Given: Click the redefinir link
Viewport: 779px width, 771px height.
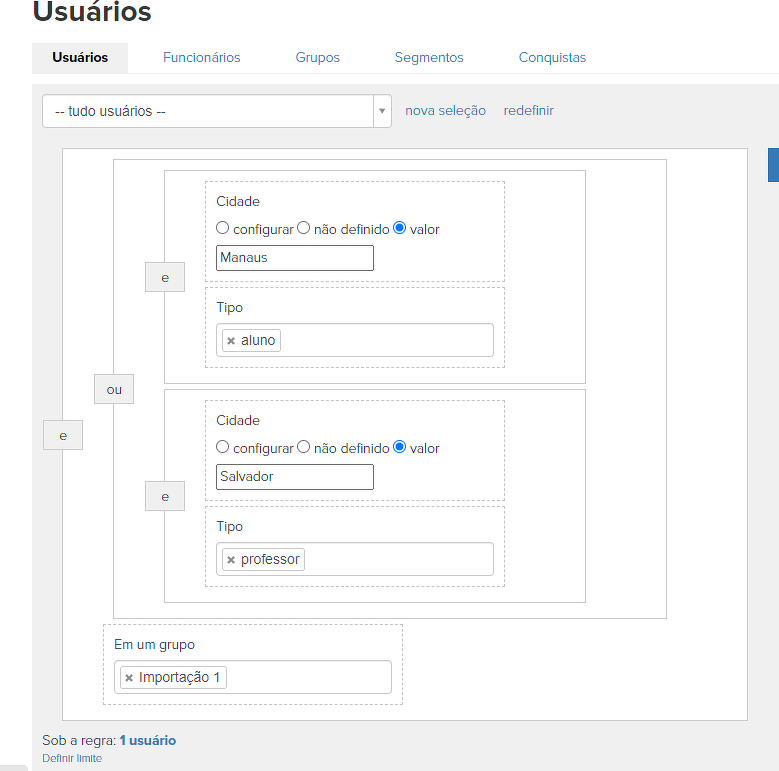Looking at the screenshot, I should (x=528, y=111).
